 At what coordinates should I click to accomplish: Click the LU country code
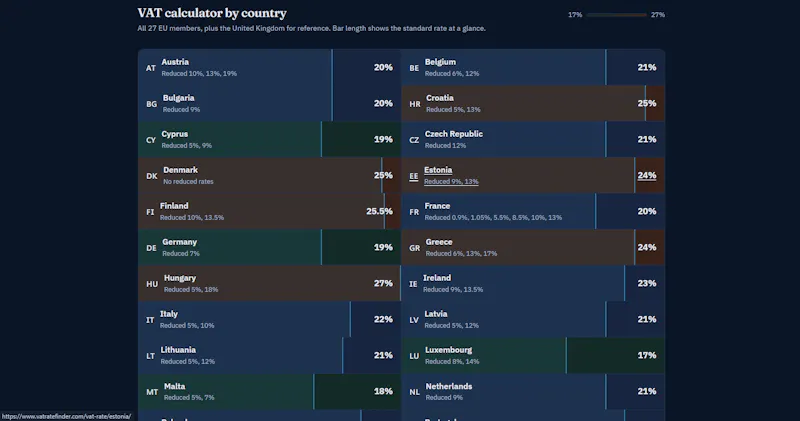414,356
